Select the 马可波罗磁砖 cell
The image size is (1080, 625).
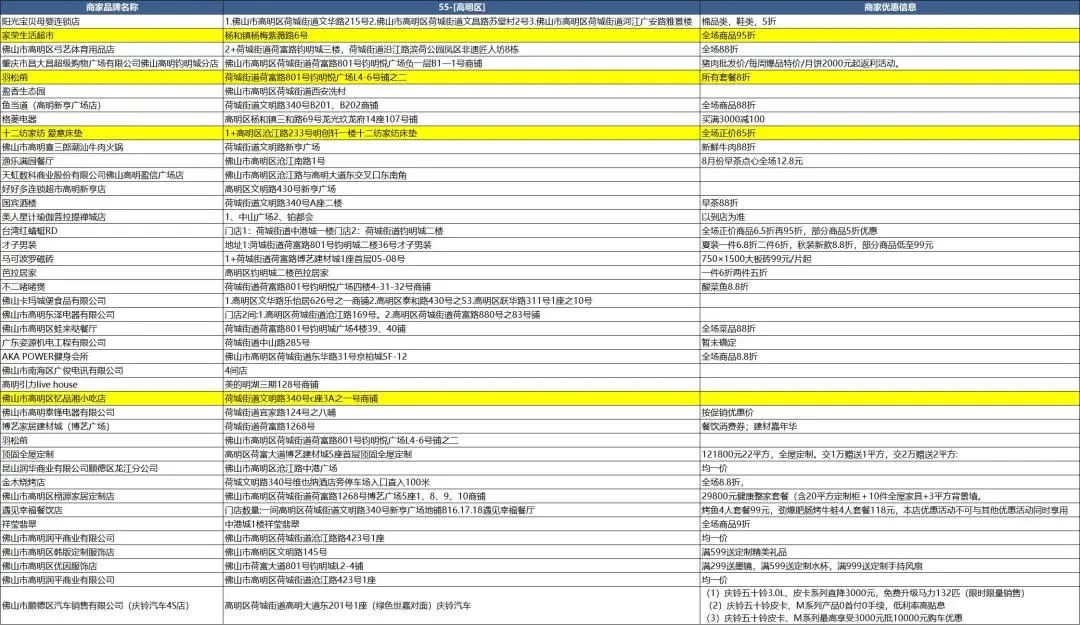pos(112,259)
